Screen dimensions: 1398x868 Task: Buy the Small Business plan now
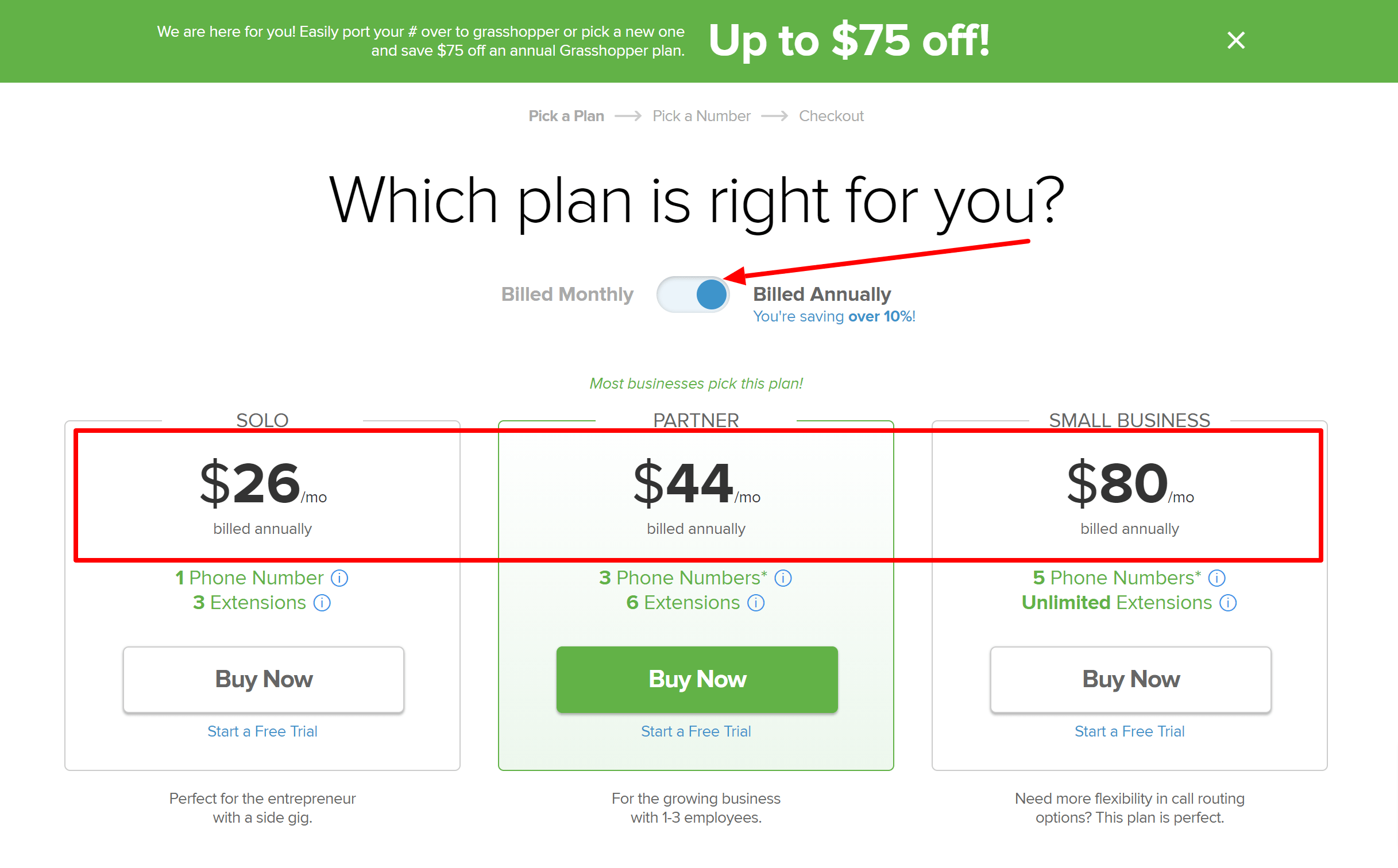point(1131,680)
